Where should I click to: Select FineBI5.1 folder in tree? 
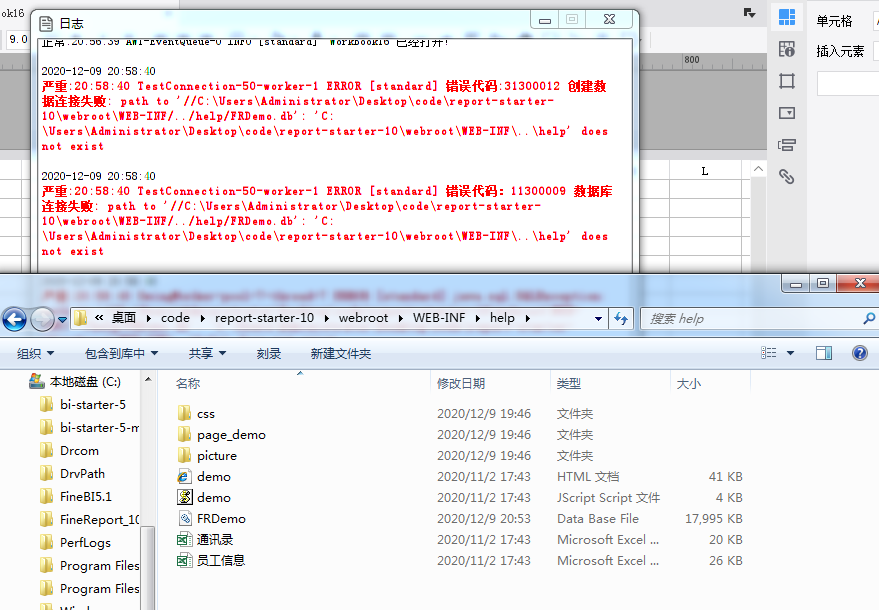click(x=76, y=497)
